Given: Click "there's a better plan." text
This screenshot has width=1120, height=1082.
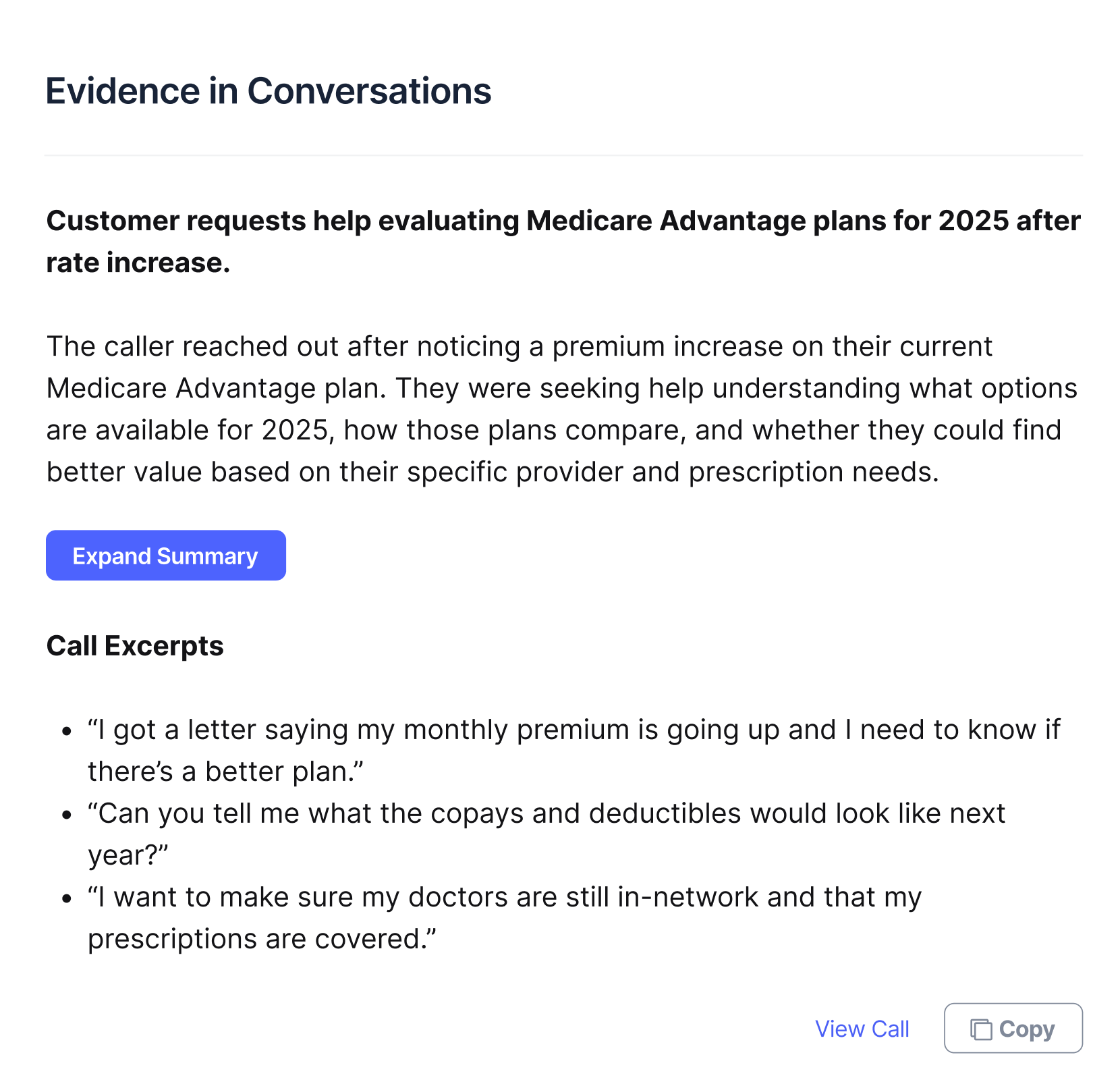Looking at the screenshot, I should 225,772.
